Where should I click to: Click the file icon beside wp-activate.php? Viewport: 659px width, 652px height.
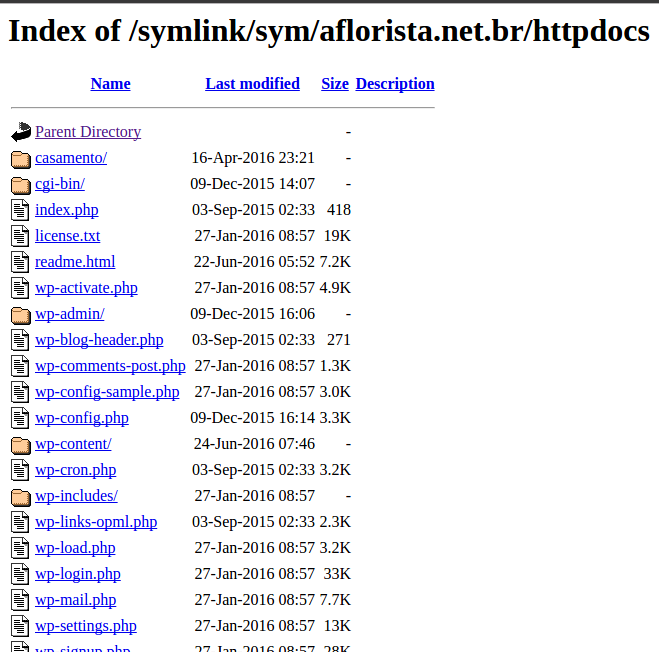click(20, 288)
